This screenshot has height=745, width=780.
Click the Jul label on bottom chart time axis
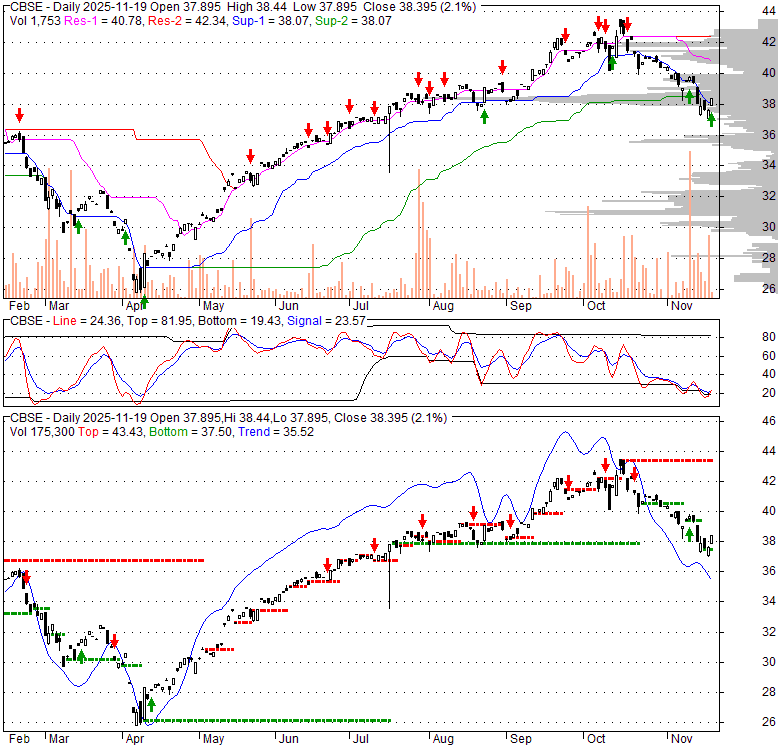pyautogui.click(x=360, y=739)
